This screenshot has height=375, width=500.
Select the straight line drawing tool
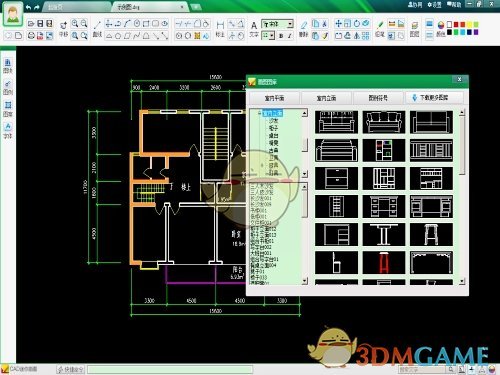(97, 24)
